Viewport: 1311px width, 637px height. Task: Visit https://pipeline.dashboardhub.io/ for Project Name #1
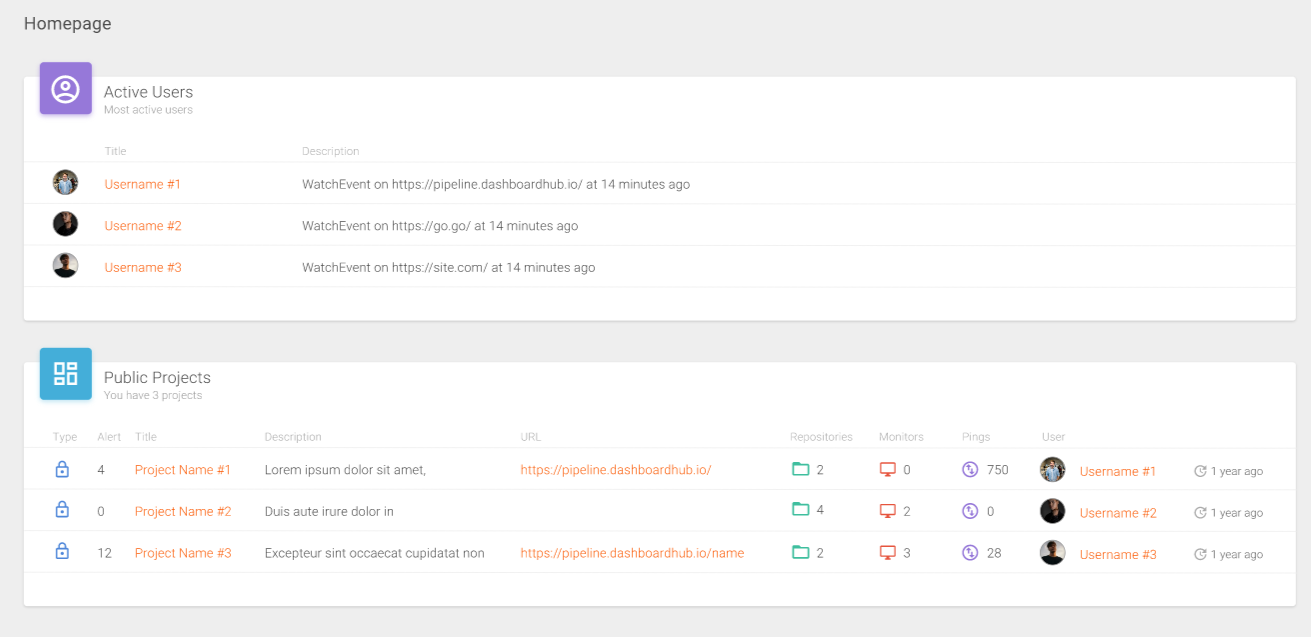pos(616,469)
